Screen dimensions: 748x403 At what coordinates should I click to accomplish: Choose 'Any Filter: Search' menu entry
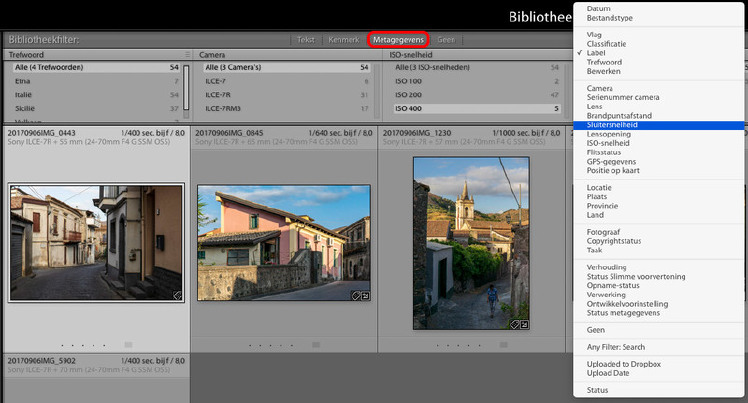pos(616,347)
